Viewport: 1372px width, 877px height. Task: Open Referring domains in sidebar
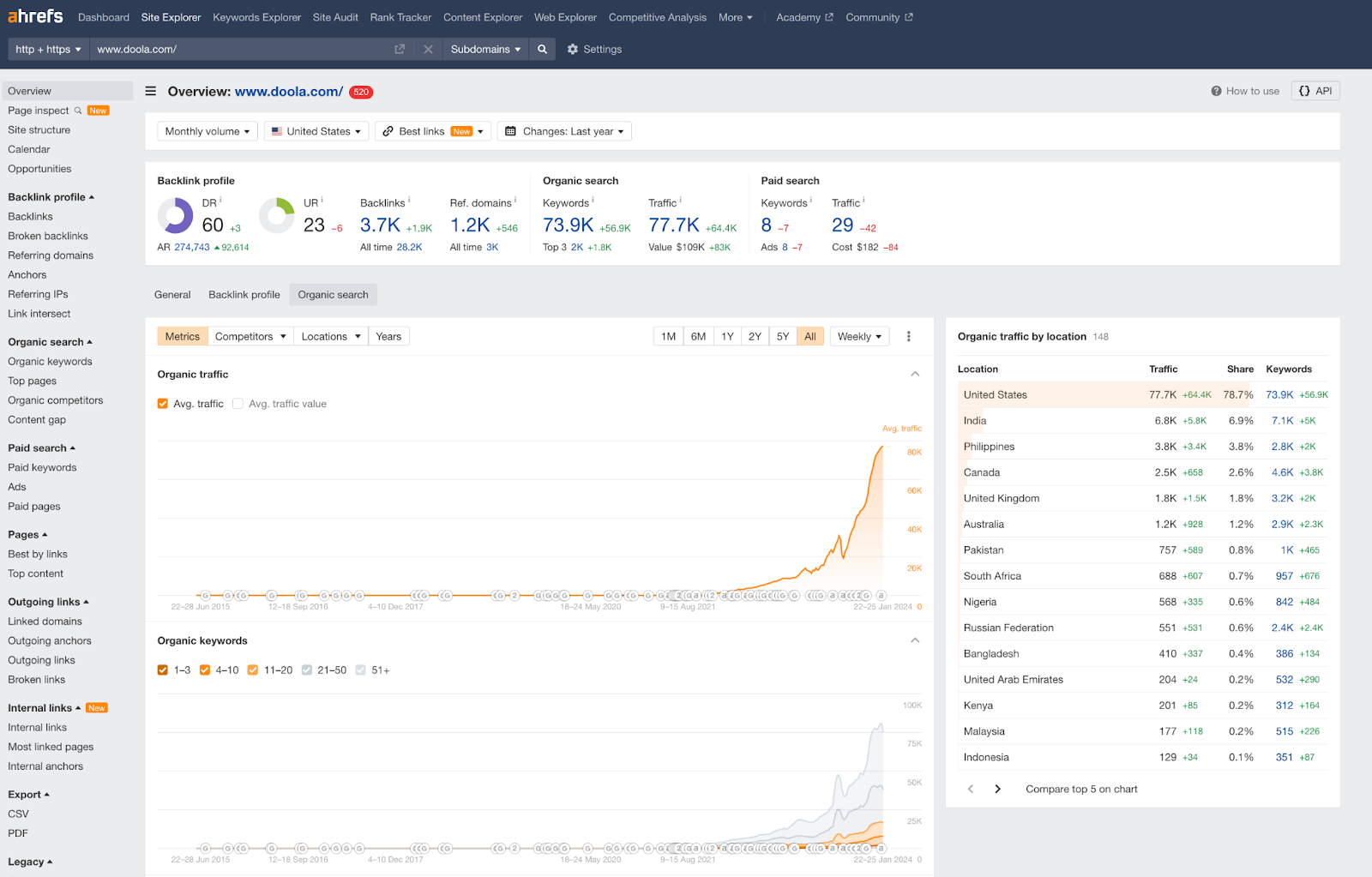pos(51,255)
